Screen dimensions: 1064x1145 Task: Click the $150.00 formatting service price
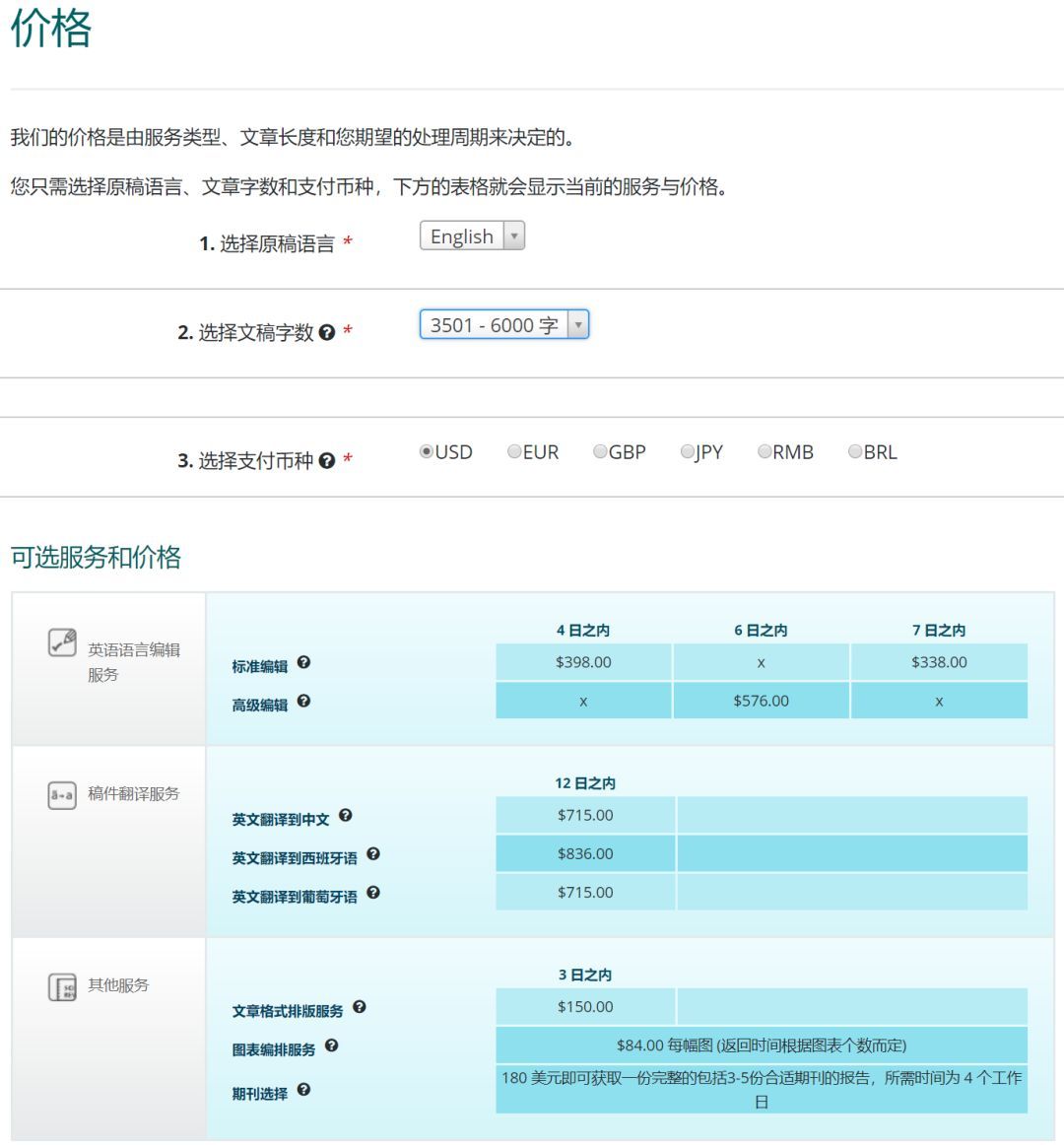pyautogui.click(x=585, y=1007)
